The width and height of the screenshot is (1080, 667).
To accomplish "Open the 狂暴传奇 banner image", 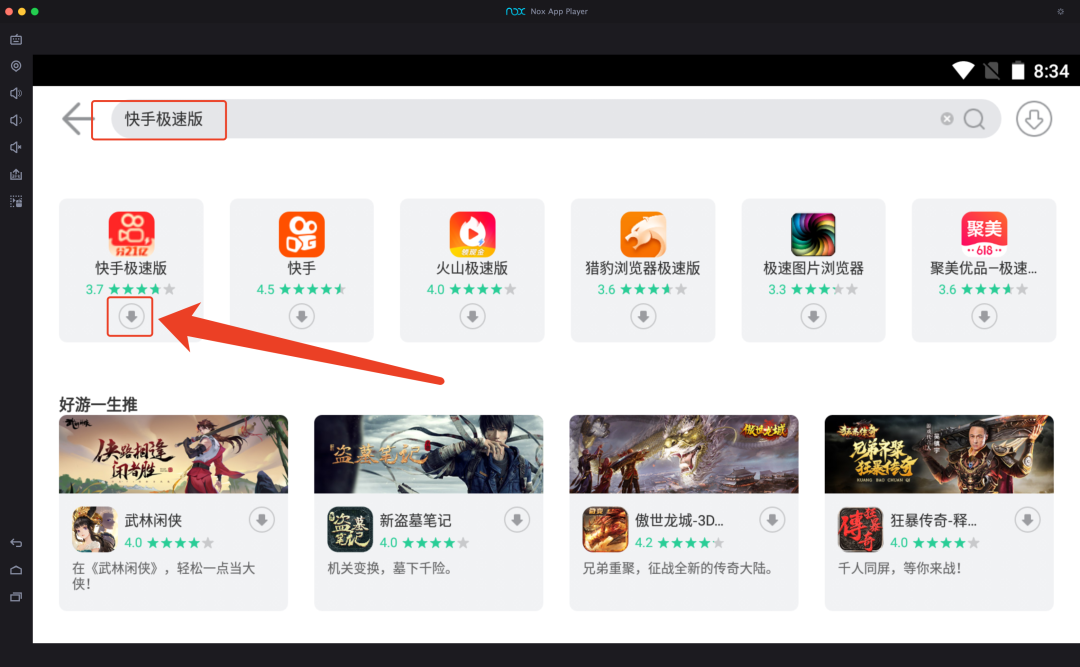I will coord(939,454).
